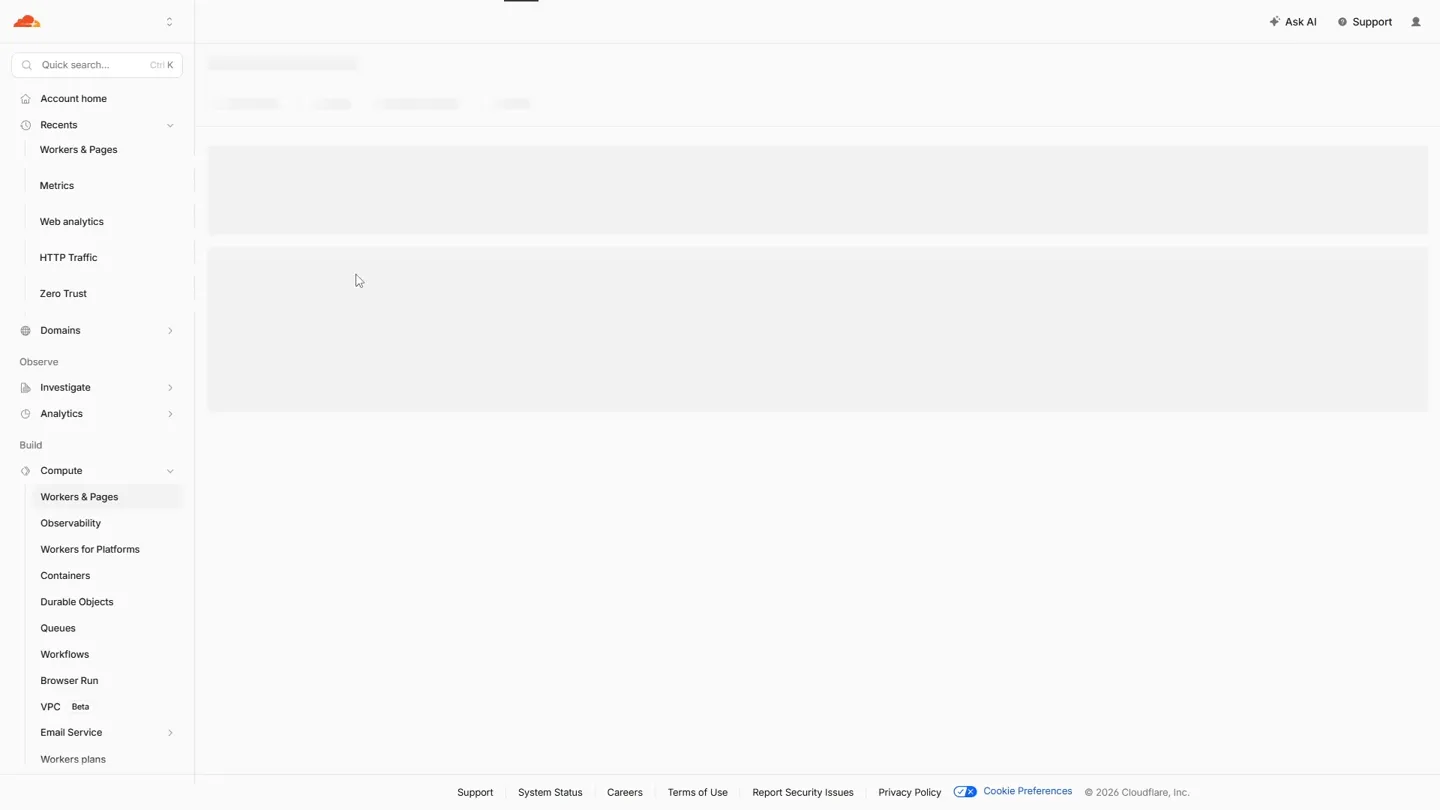Open Support in the top header
1440x810 pixels.
[1365, 22]
